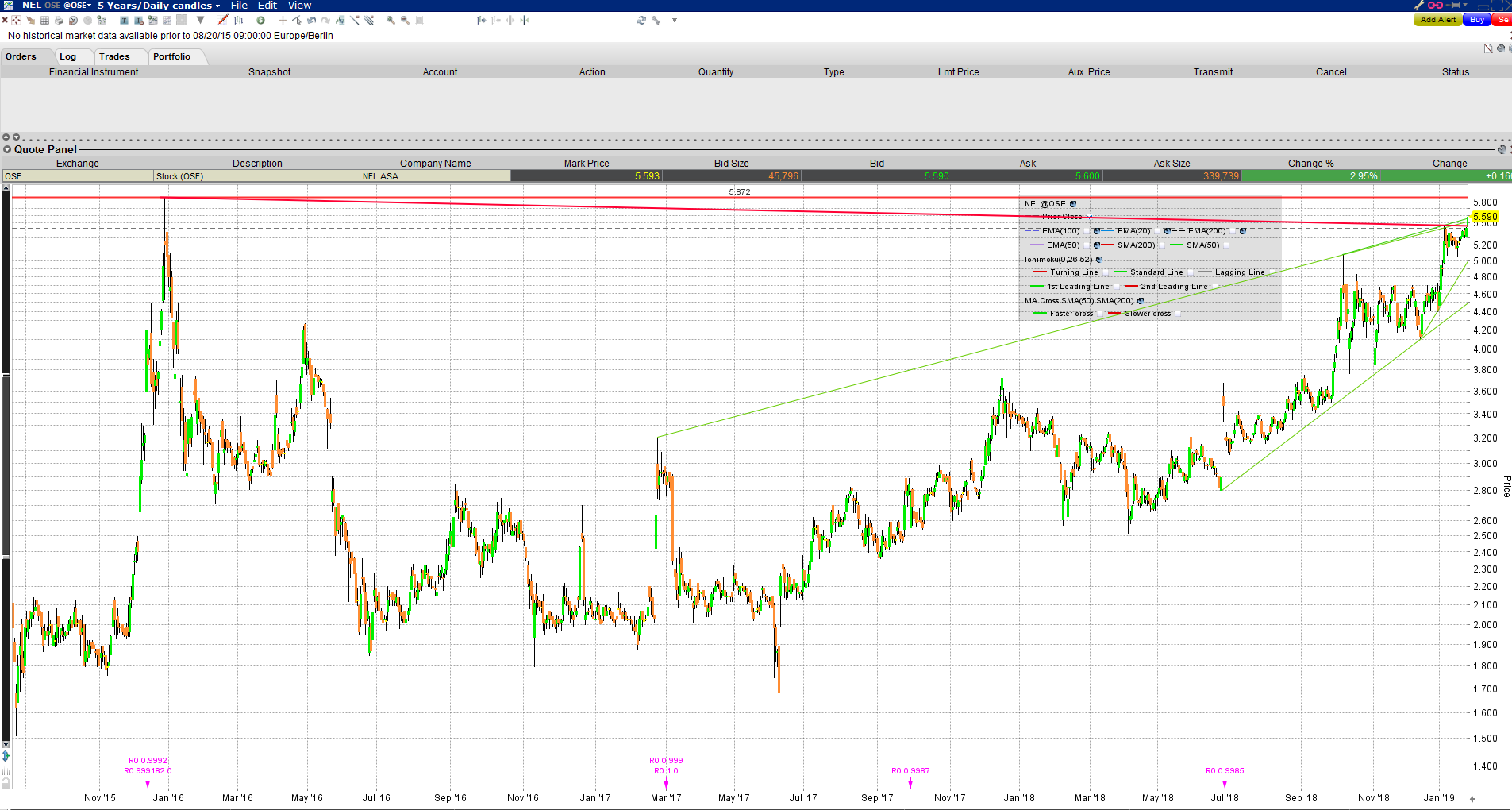Viewport: 1512px width, 810px height.
Task: Click the printer icon in chart toolbar
Action: 59,21
